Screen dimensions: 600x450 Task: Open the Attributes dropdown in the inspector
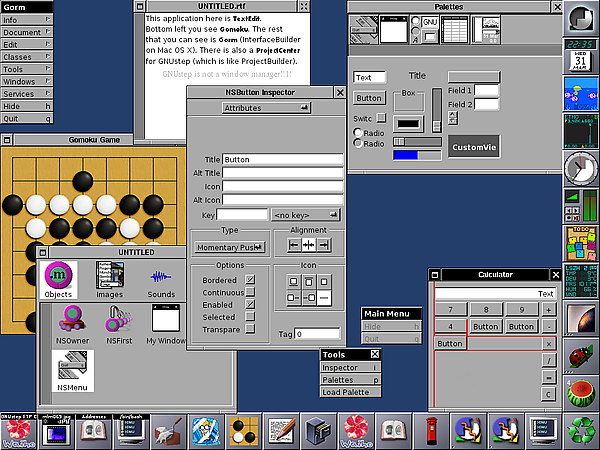point(265,107)
